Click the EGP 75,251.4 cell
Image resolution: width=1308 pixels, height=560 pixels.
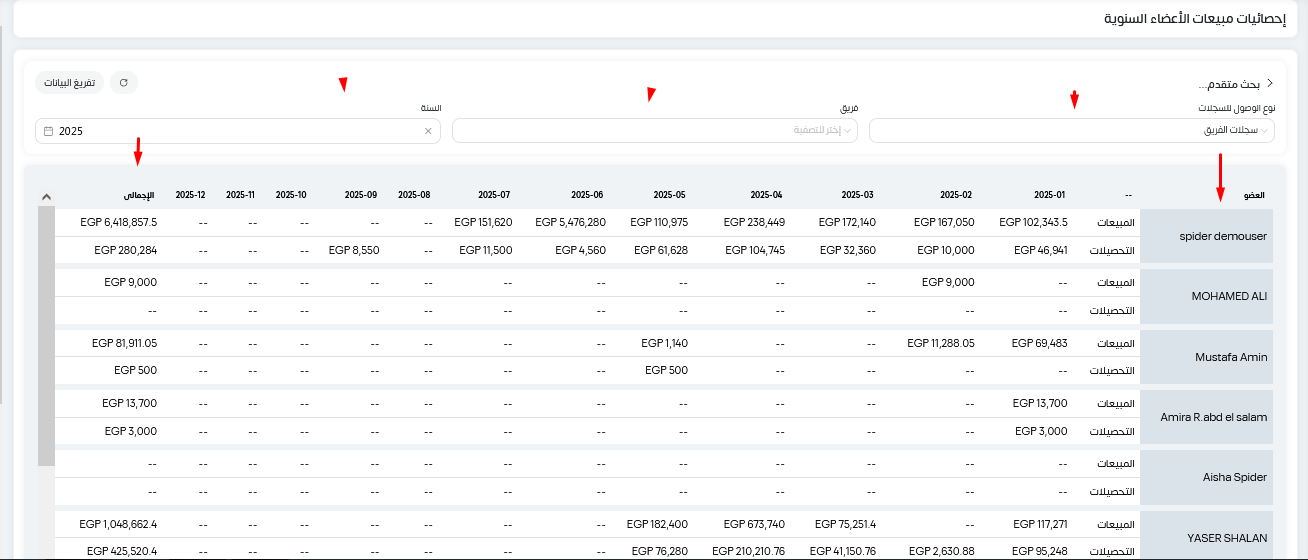point(846,523)
